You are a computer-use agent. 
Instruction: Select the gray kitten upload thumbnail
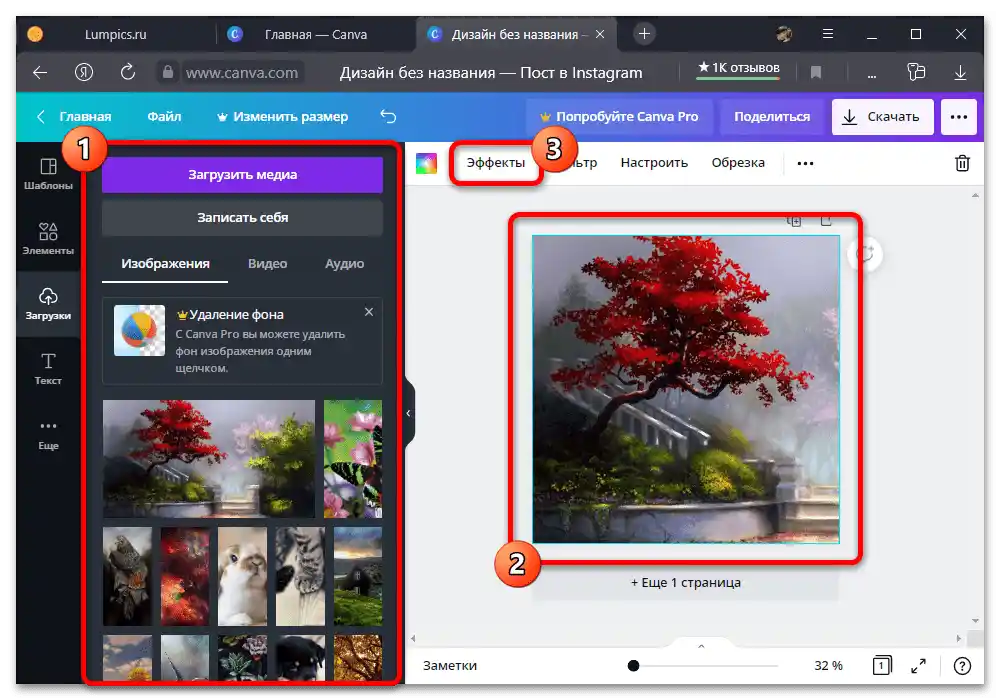click(x=300, y=576)
